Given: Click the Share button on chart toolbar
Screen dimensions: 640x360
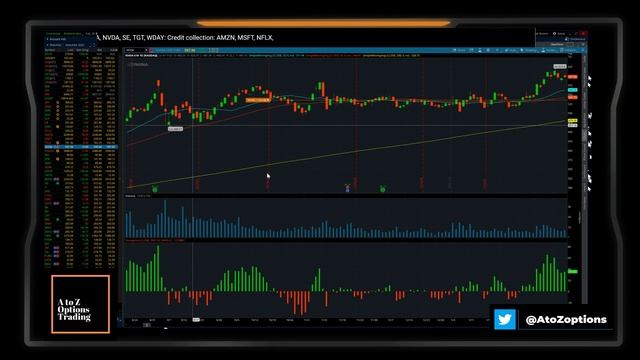Looking at the screenshot, I should tap(460, 50).
